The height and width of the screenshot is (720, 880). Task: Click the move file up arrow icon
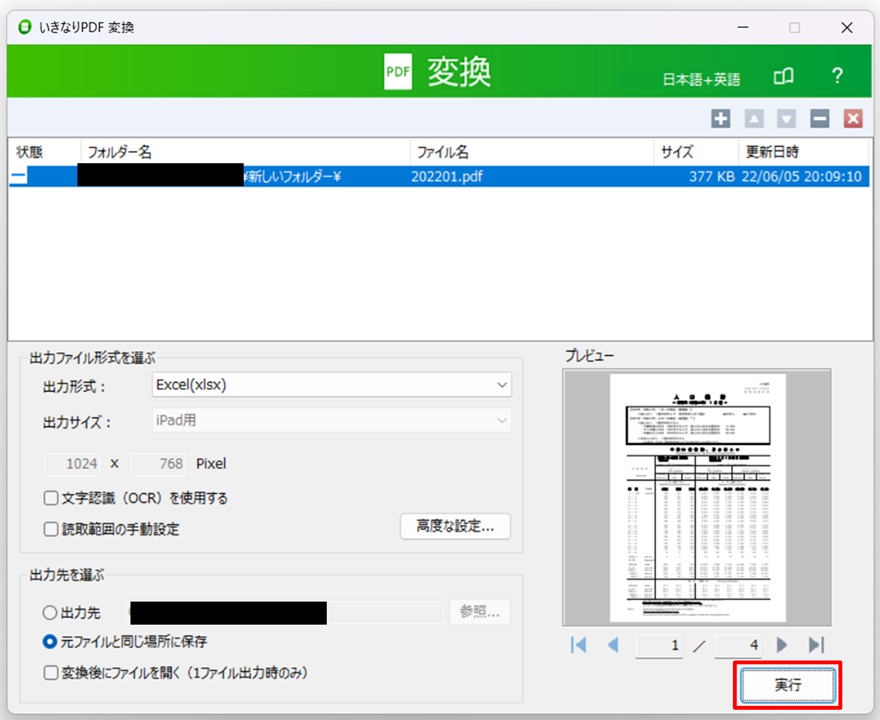(x=754, y=119)
